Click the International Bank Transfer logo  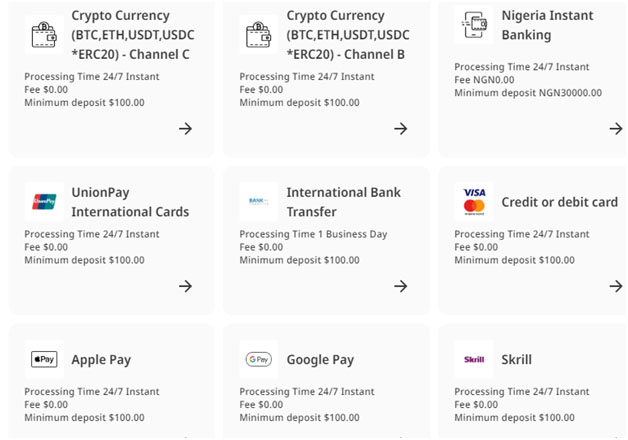point(259,201)
